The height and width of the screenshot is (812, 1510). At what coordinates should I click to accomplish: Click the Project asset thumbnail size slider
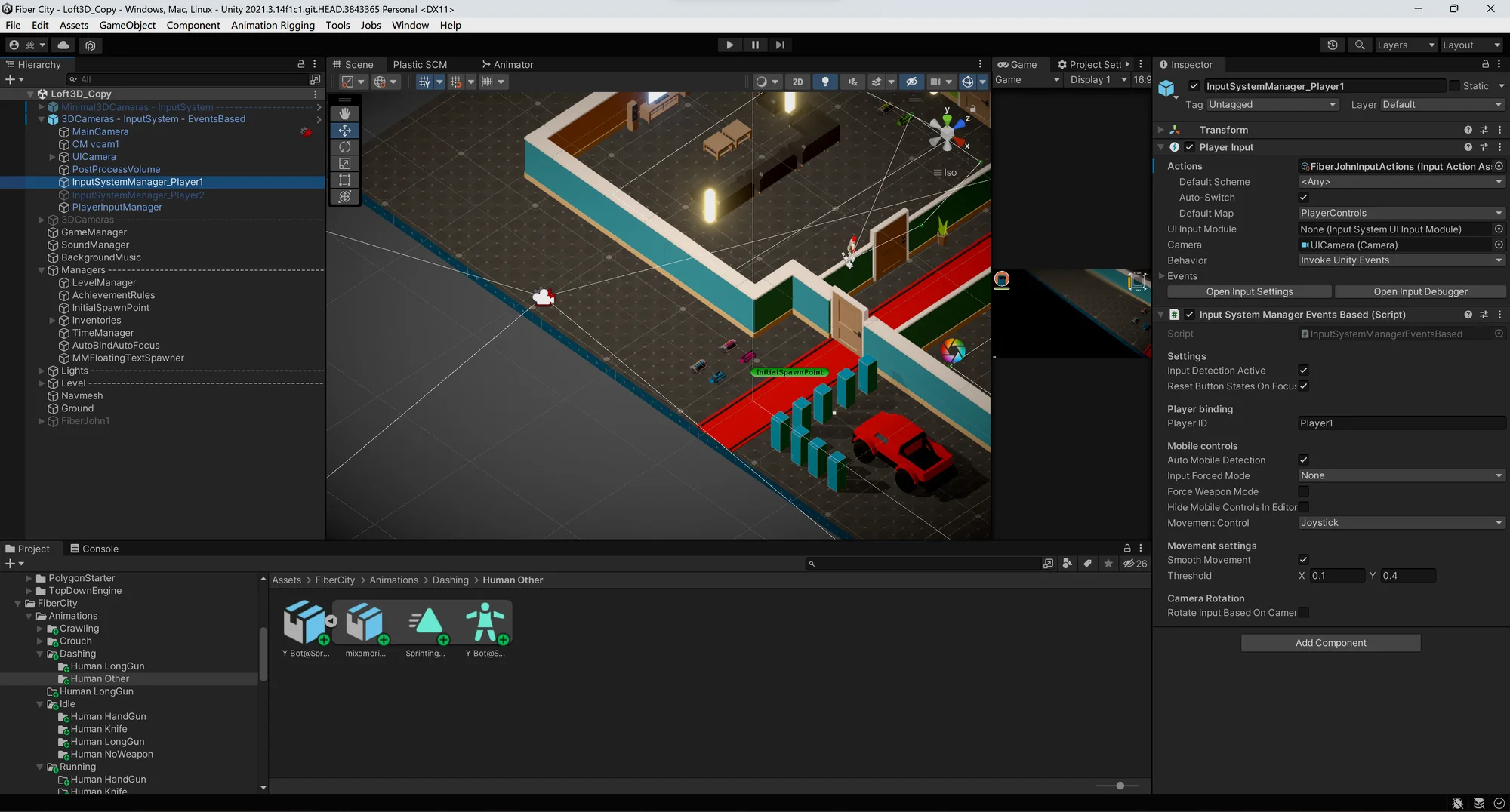tap(1120, 786)
